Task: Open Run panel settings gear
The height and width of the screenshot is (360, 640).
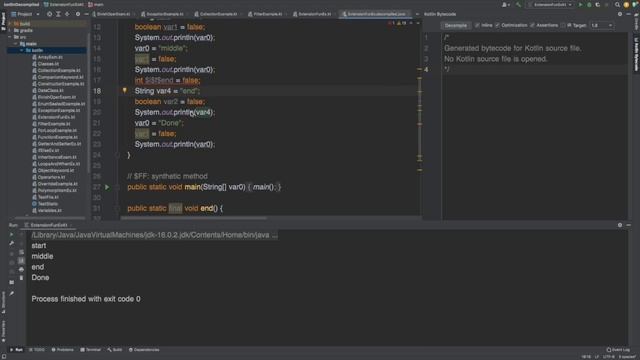Action: (x=620, y=225)
